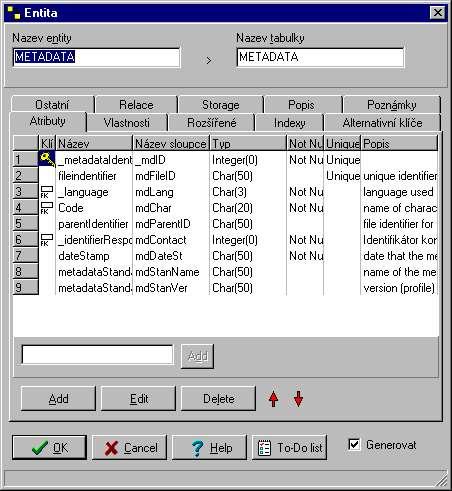Click the Cancel button

point(129,448)
